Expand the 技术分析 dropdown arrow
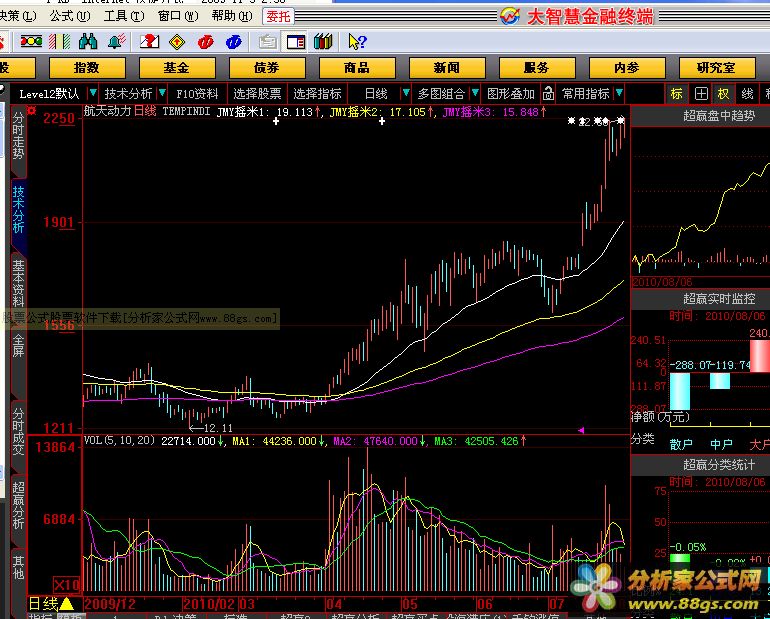770x619 pixels. [x=162, y=93]
